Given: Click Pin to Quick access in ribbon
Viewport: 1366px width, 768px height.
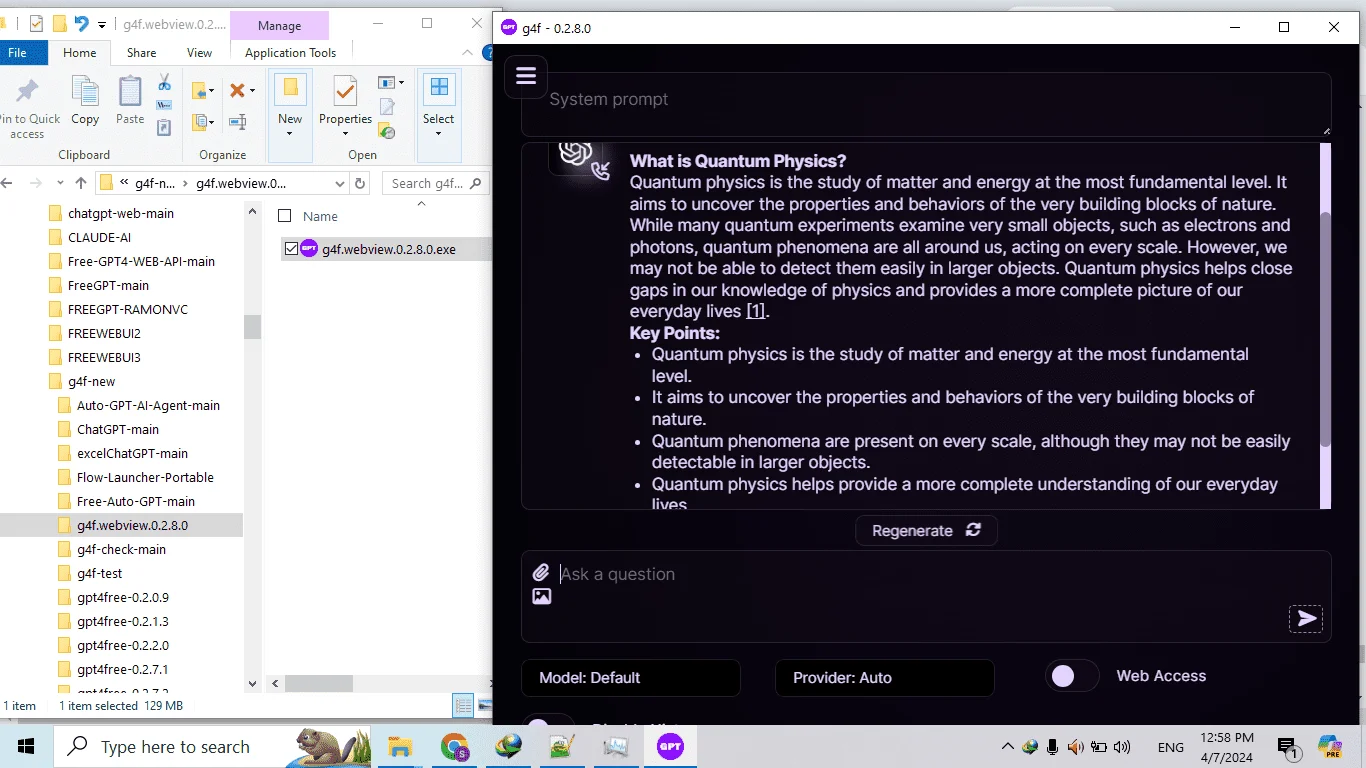Looking at the screenshot, I should (x=27, y=108).
